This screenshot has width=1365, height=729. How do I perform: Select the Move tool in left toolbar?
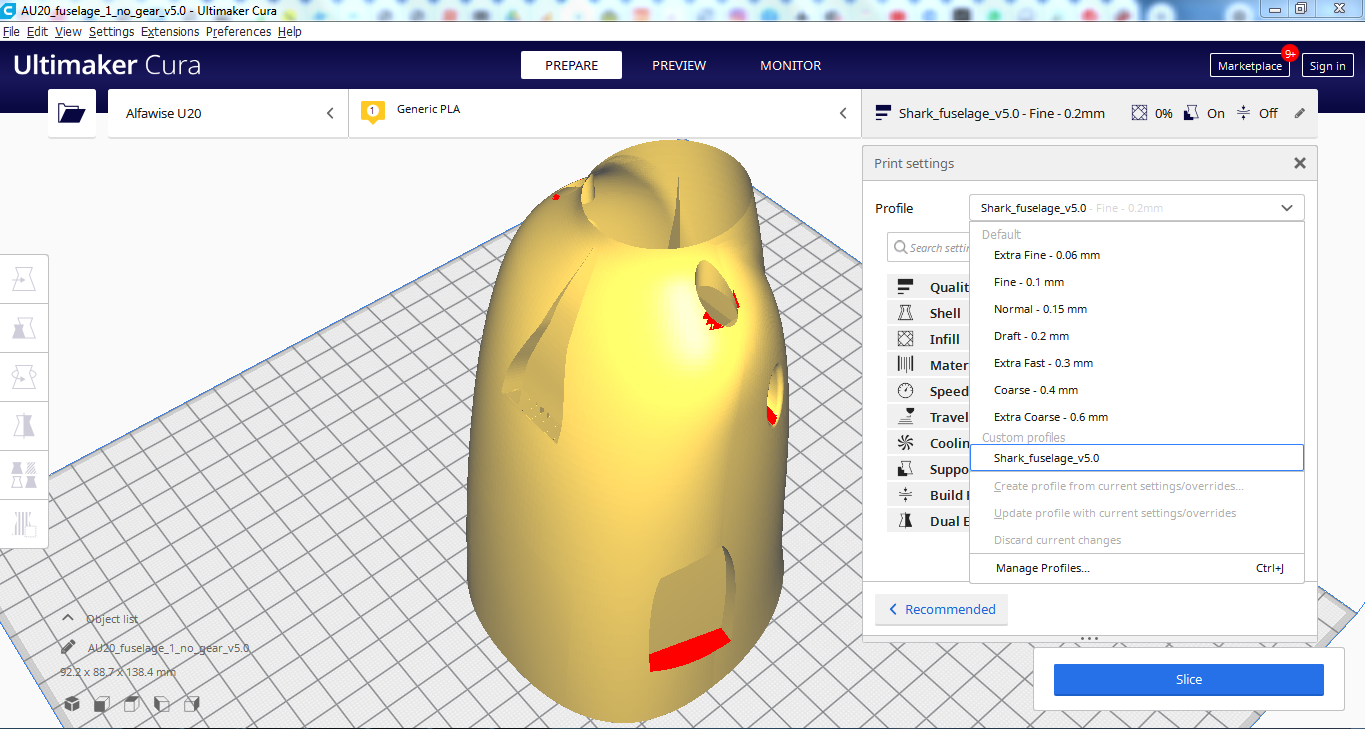click(24, 280)
